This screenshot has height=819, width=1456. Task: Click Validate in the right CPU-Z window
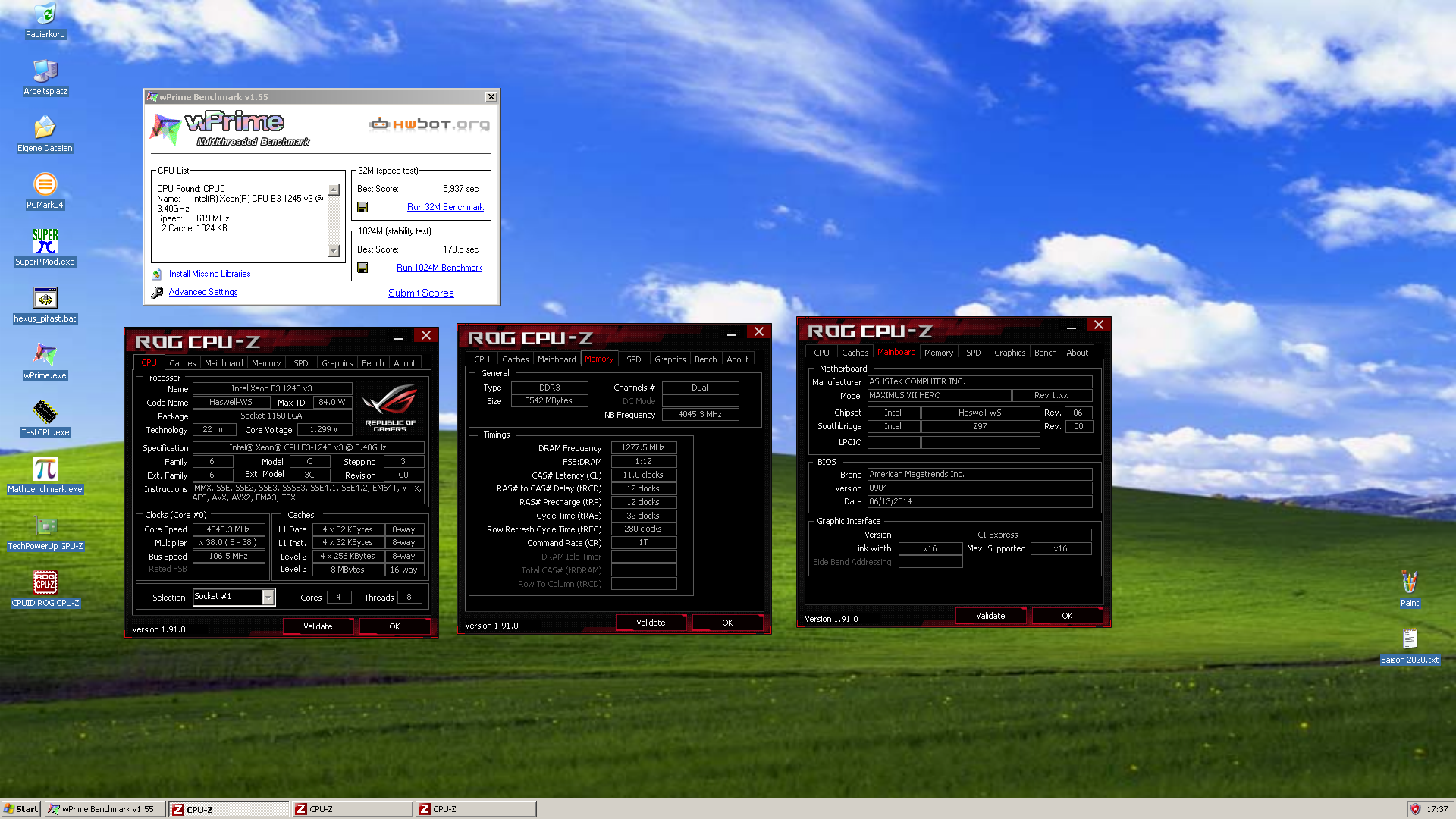(x=990, y=616)
